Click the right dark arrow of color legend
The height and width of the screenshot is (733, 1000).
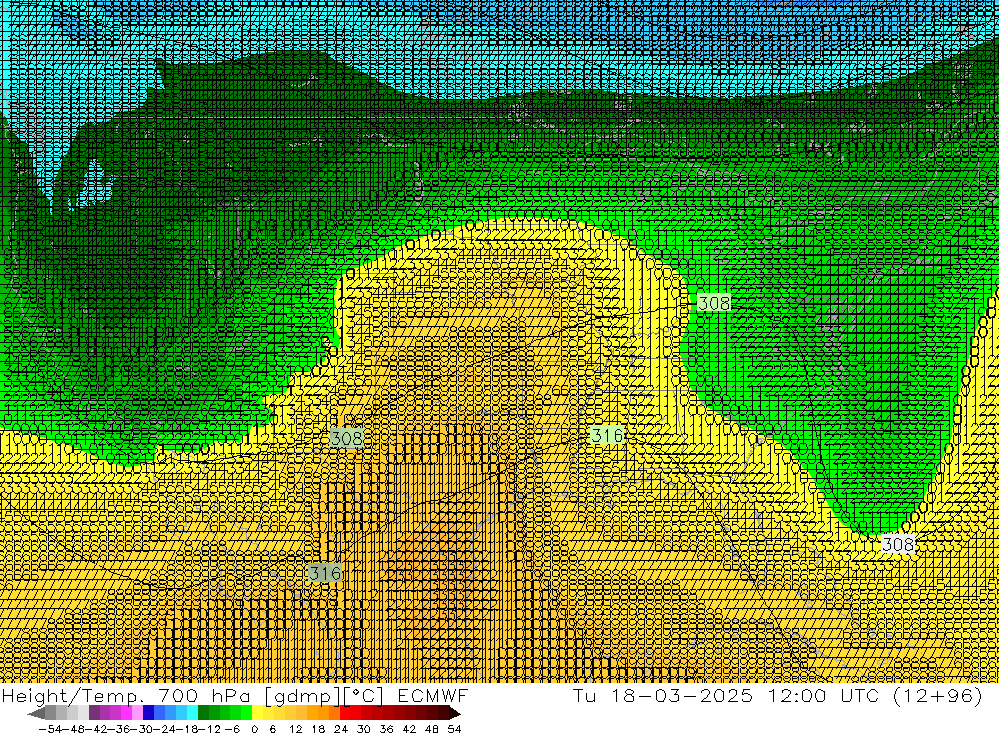click(455, 714)
